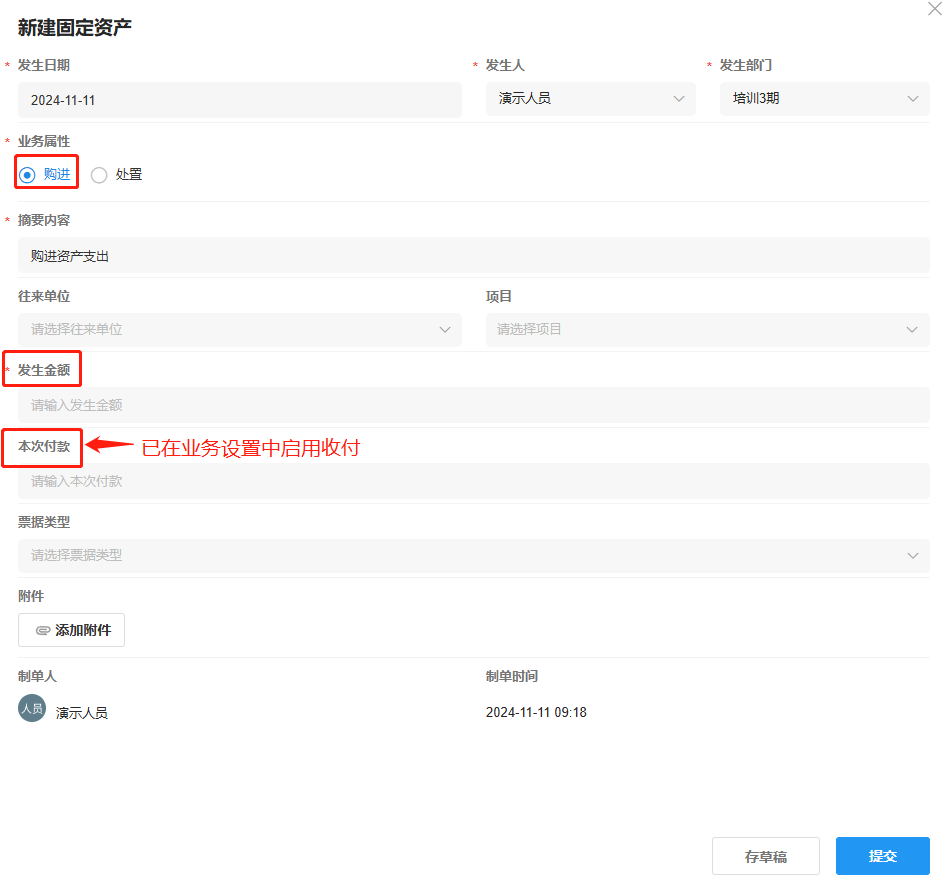Click the chevron arrow in 发生部门 field
Viewport: 946px width, 889px height.
pos(912,99)
